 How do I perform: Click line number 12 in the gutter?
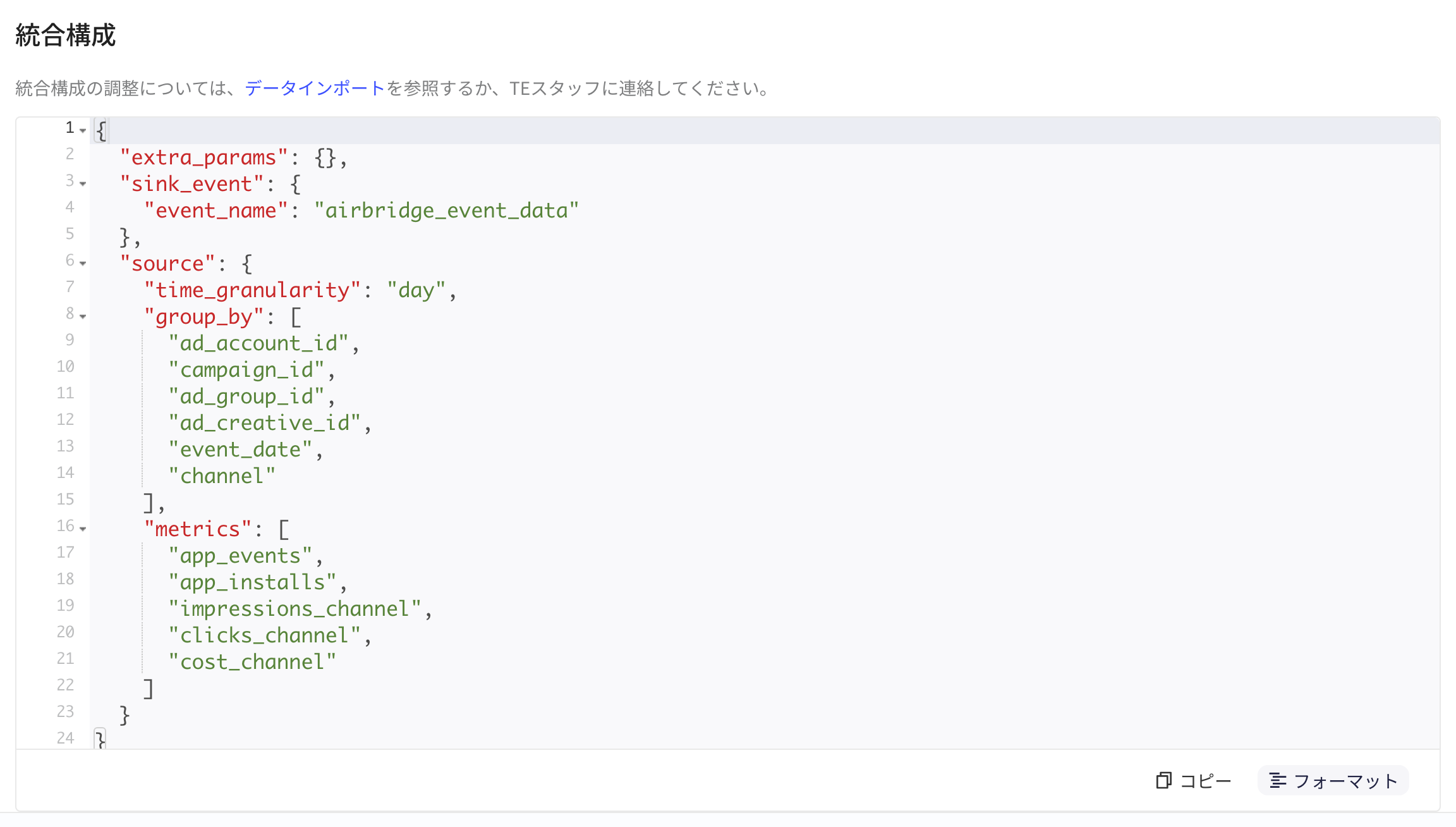click(x=66, y=420)
